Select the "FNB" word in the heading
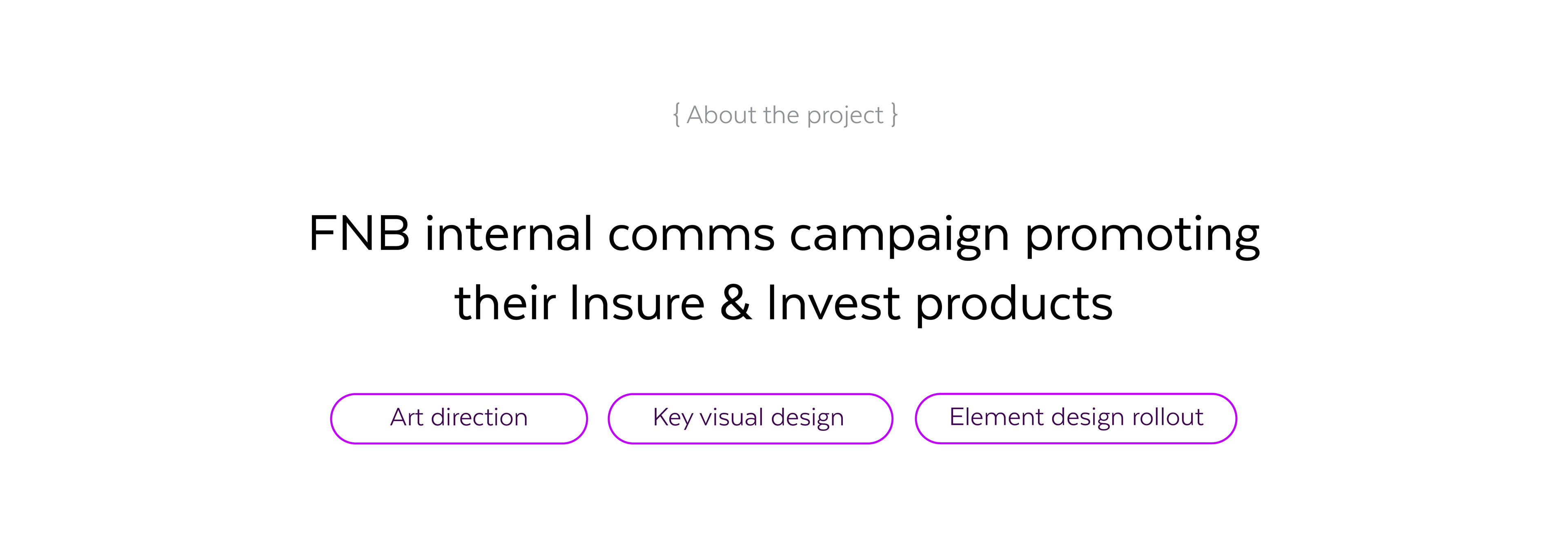The height and width of the screenshot is (544, 1568). 359,234
